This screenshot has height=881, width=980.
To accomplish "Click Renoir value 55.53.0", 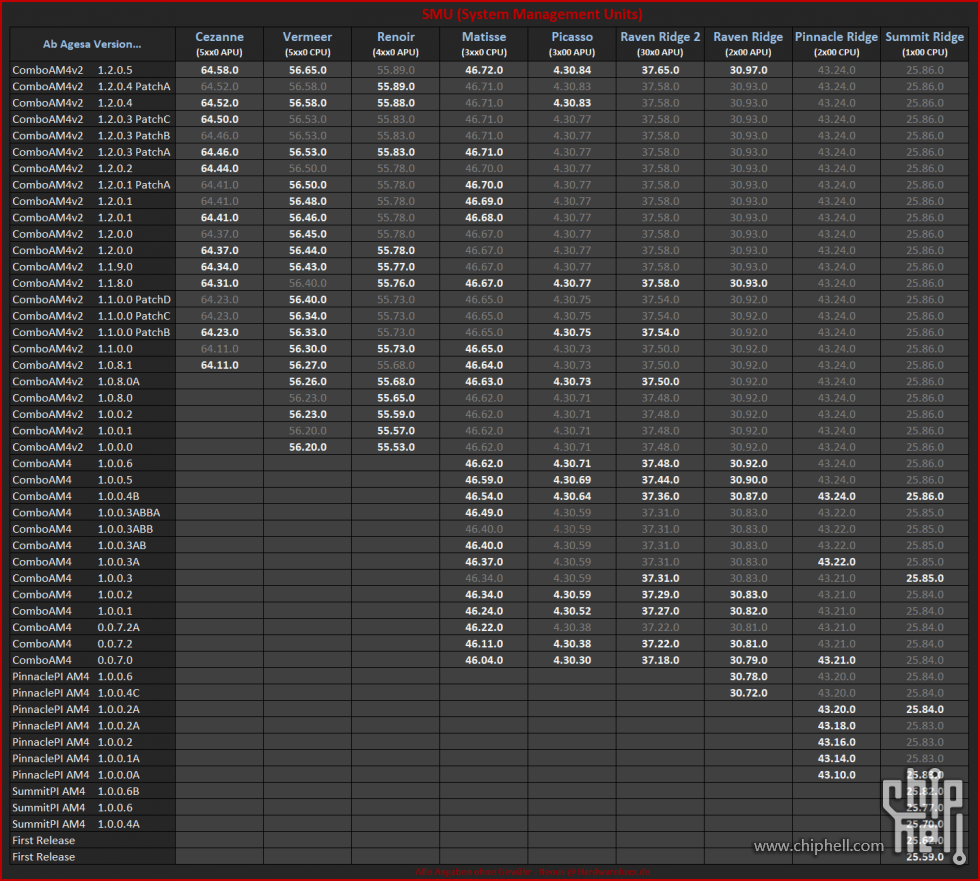I will pyautogui.click(x=396, y=447).
